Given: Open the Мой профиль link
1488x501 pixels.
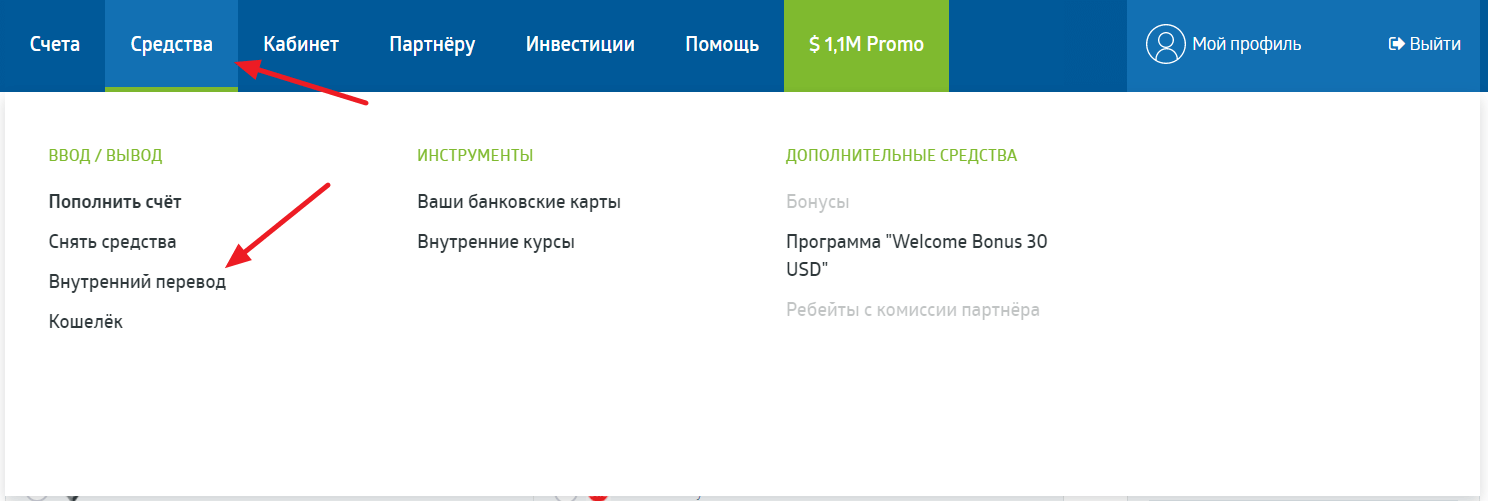Looking at the screenshot, I should coord(1246,45).
